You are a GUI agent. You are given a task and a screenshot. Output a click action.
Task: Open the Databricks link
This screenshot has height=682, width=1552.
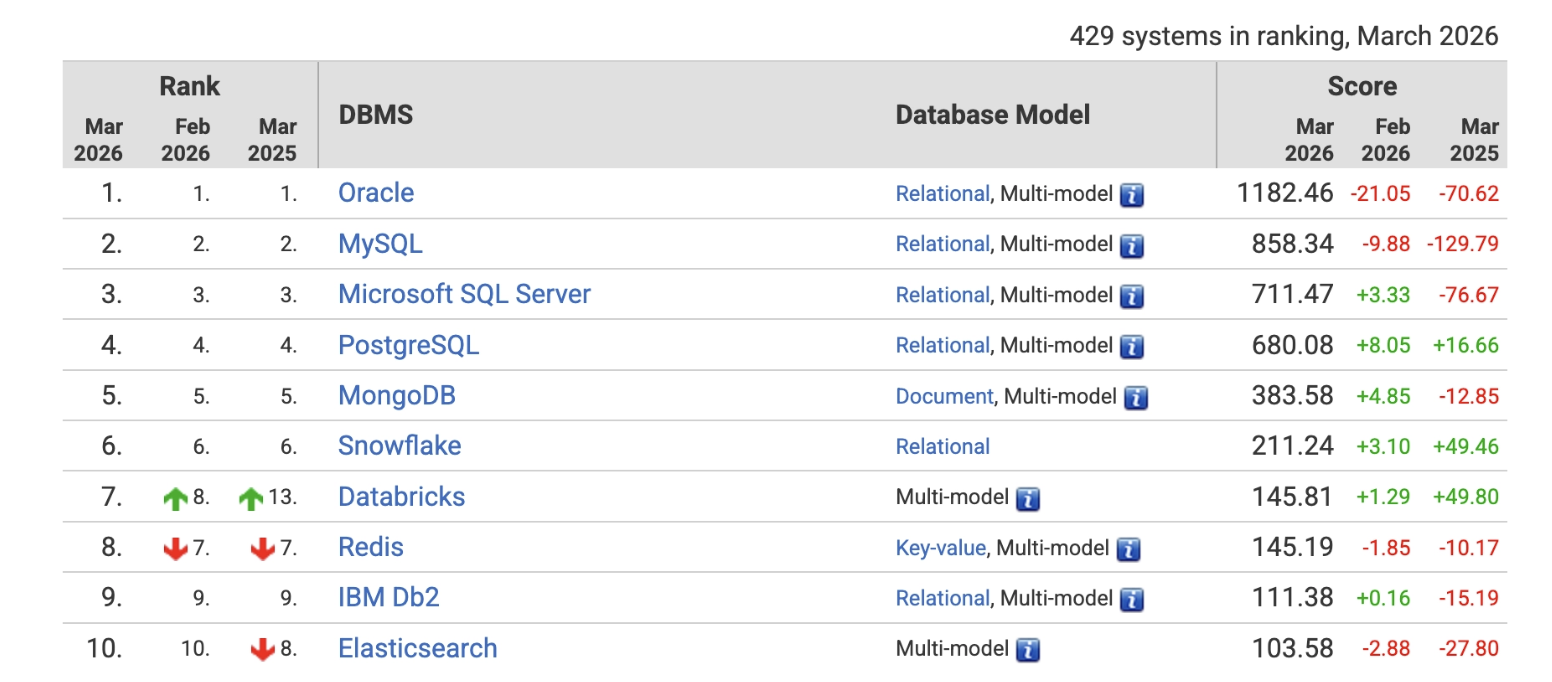[401, 497]
